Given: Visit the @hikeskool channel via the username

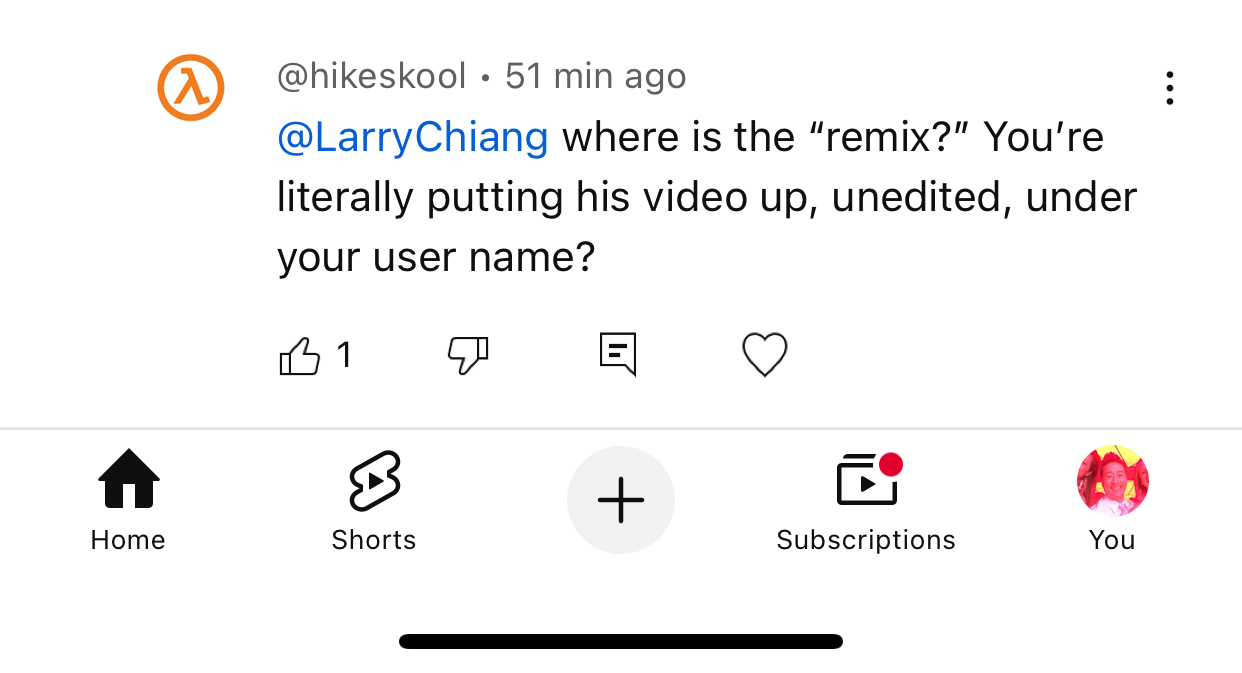Looking at the screenshot, I should tap(371, 76).
